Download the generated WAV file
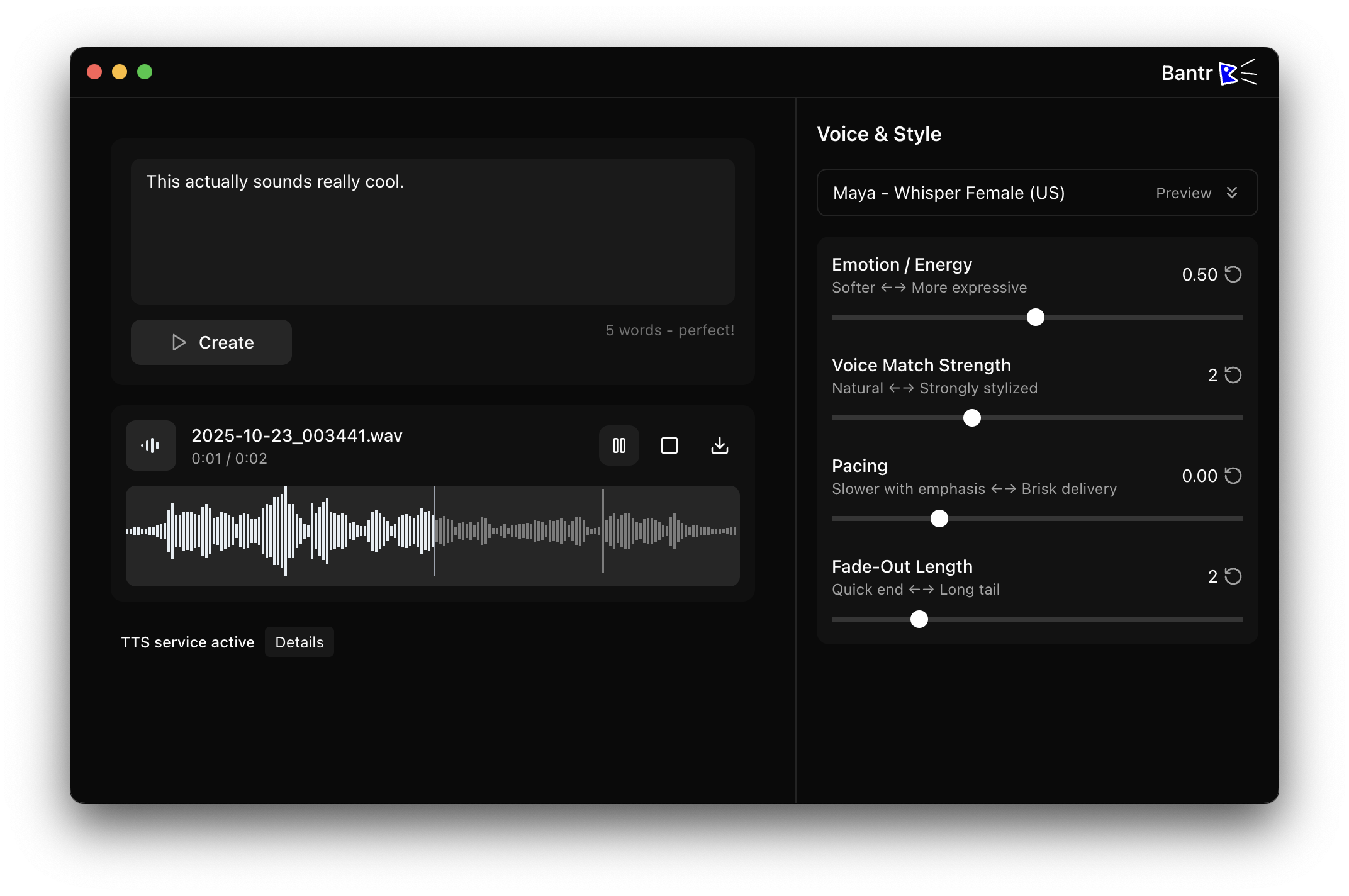Screen dimensions: 1349x896 719,445
